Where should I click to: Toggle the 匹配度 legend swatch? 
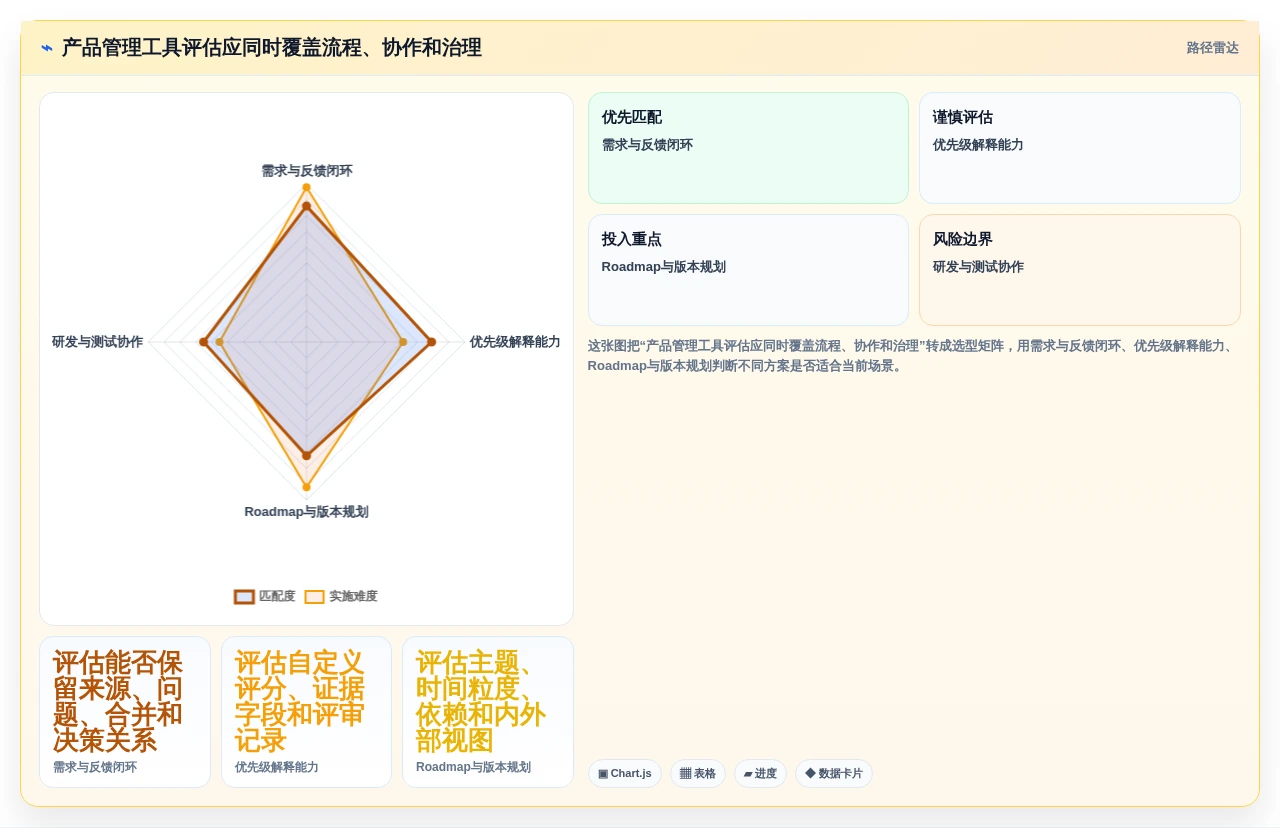(x=244, y=597)
